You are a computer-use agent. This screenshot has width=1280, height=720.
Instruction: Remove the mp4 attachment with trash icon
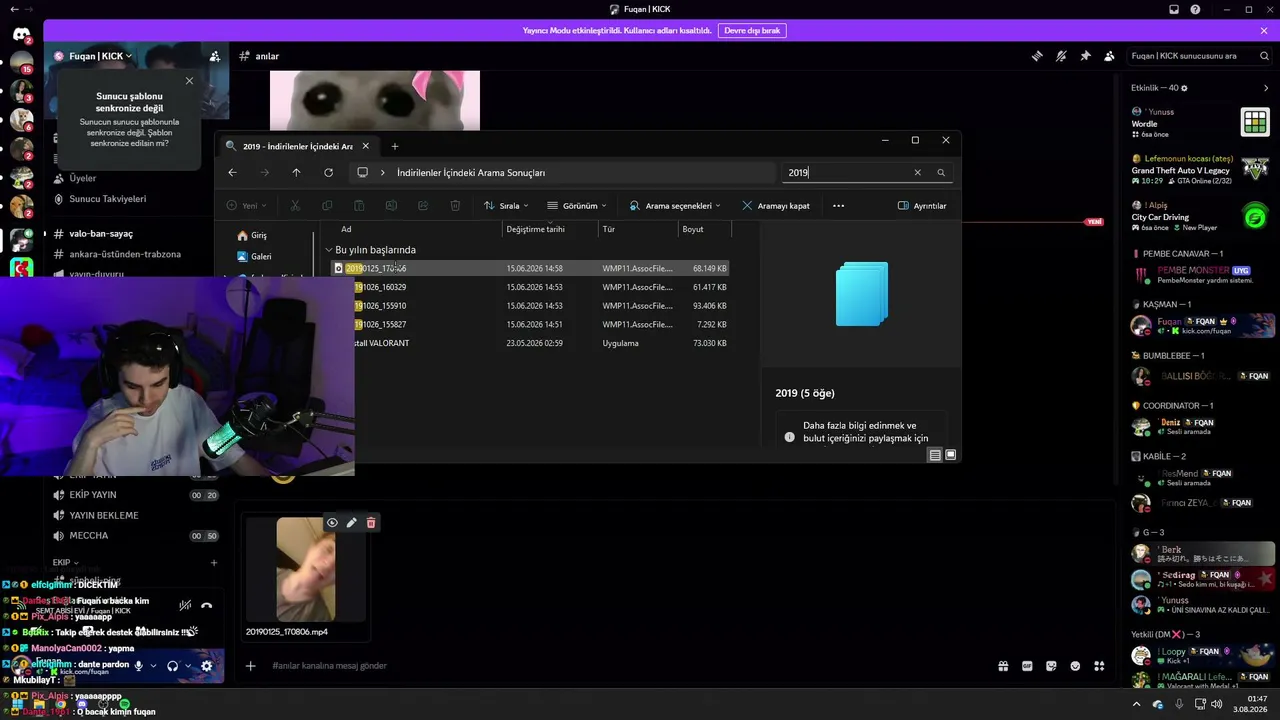371,523
